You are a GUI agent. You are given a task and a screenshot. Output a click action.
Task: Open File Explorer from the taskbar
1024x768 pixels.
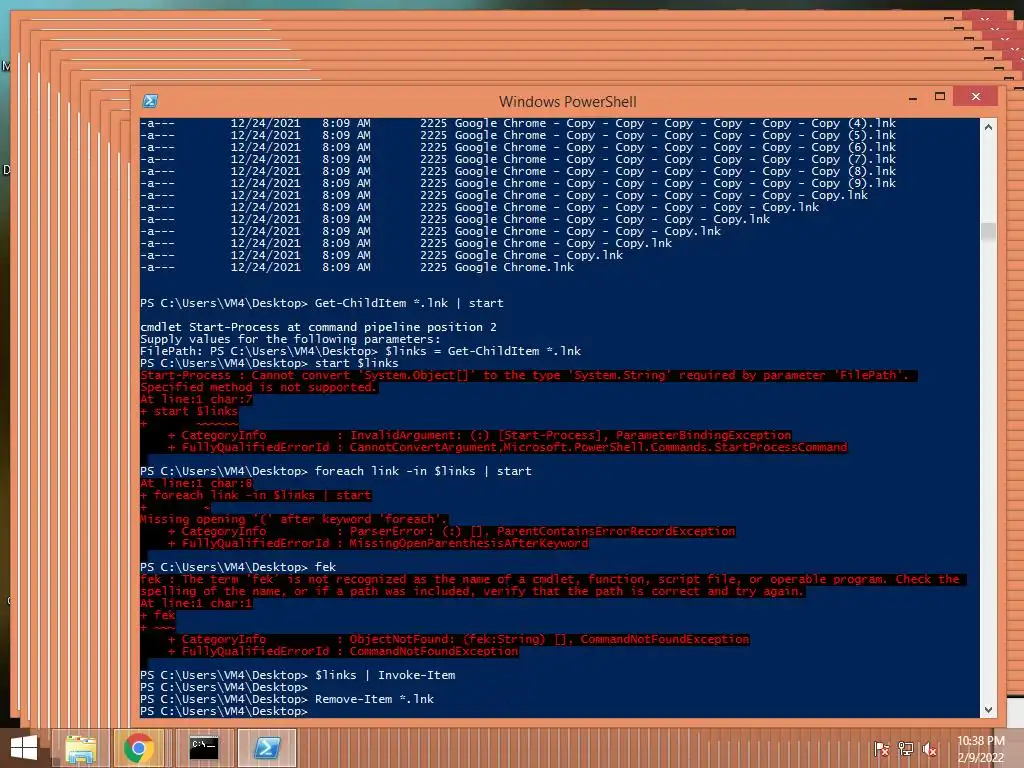tap(80, 748)
